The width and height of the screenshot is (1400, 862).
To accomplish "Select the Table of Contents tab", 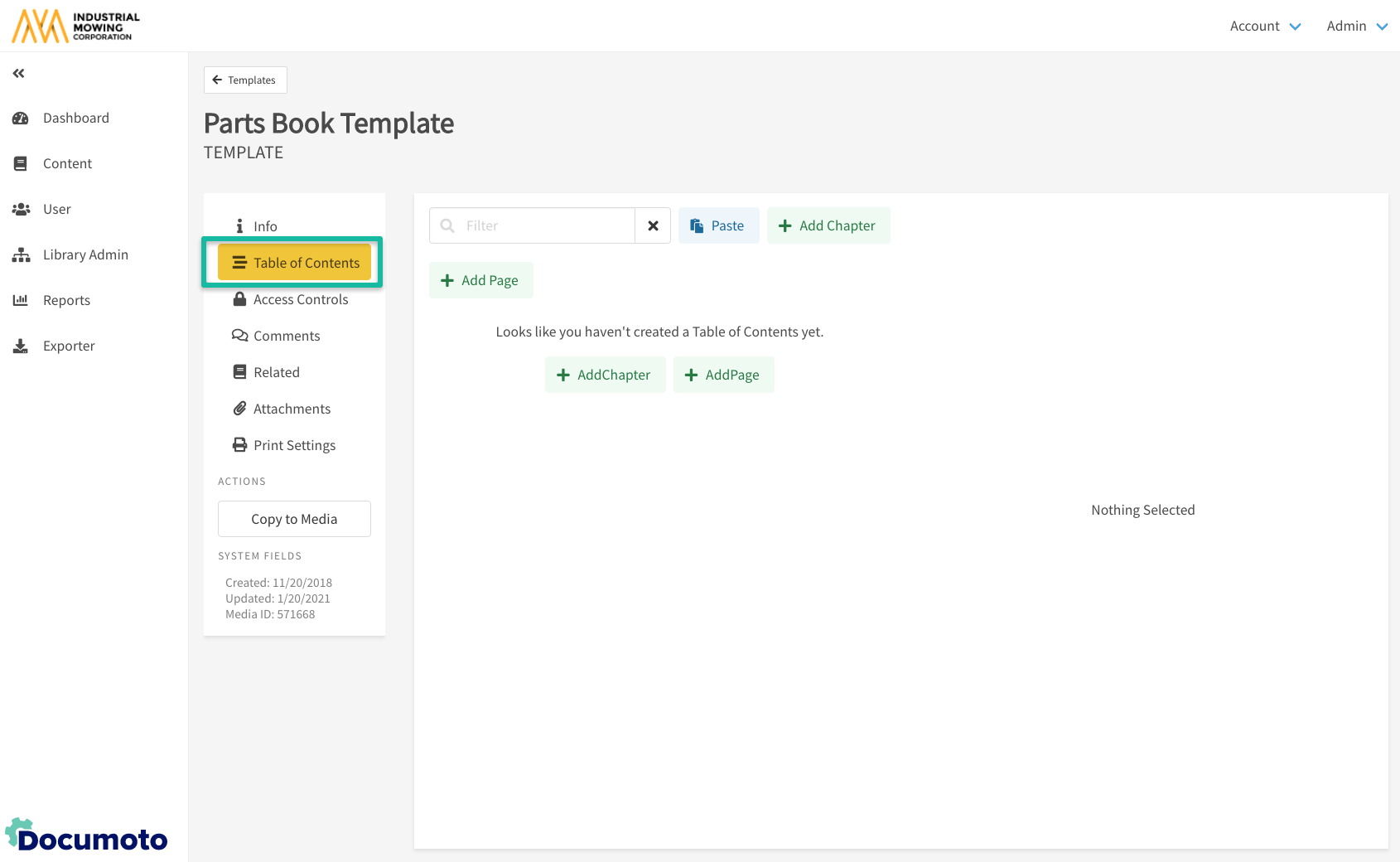I will click(294, 263).
